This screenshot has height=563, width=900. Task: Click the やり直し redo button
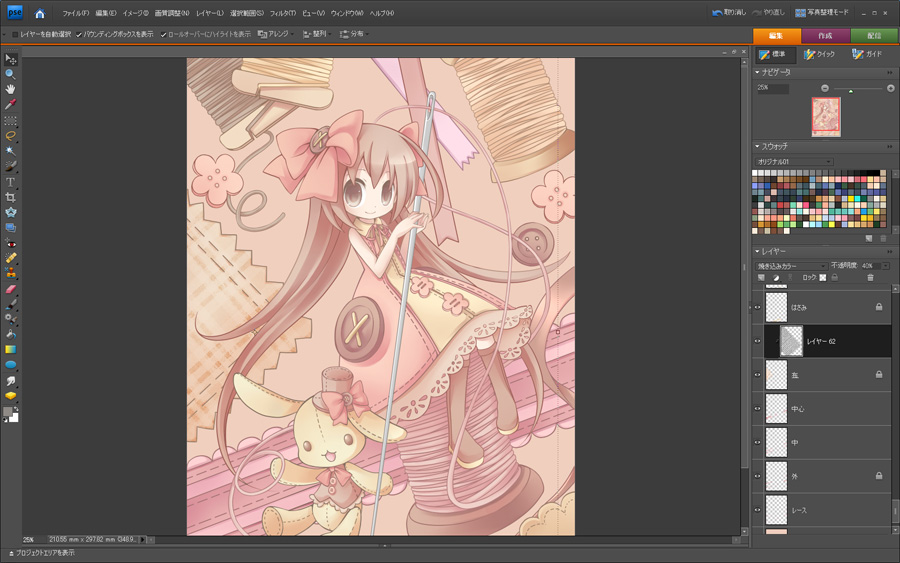(x=768, y=13)
